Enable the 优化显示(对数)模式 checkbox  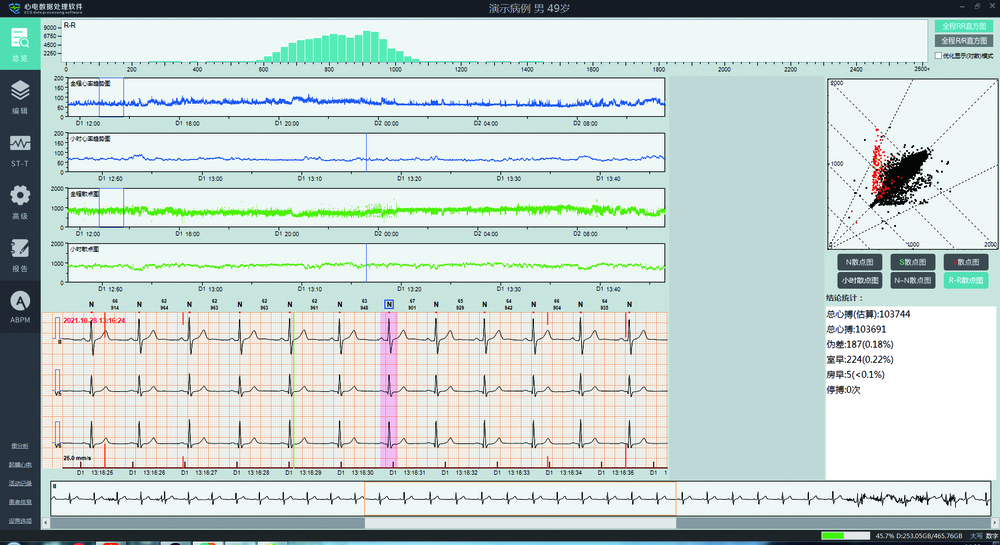pyautogui.click(x=938, y=56)
